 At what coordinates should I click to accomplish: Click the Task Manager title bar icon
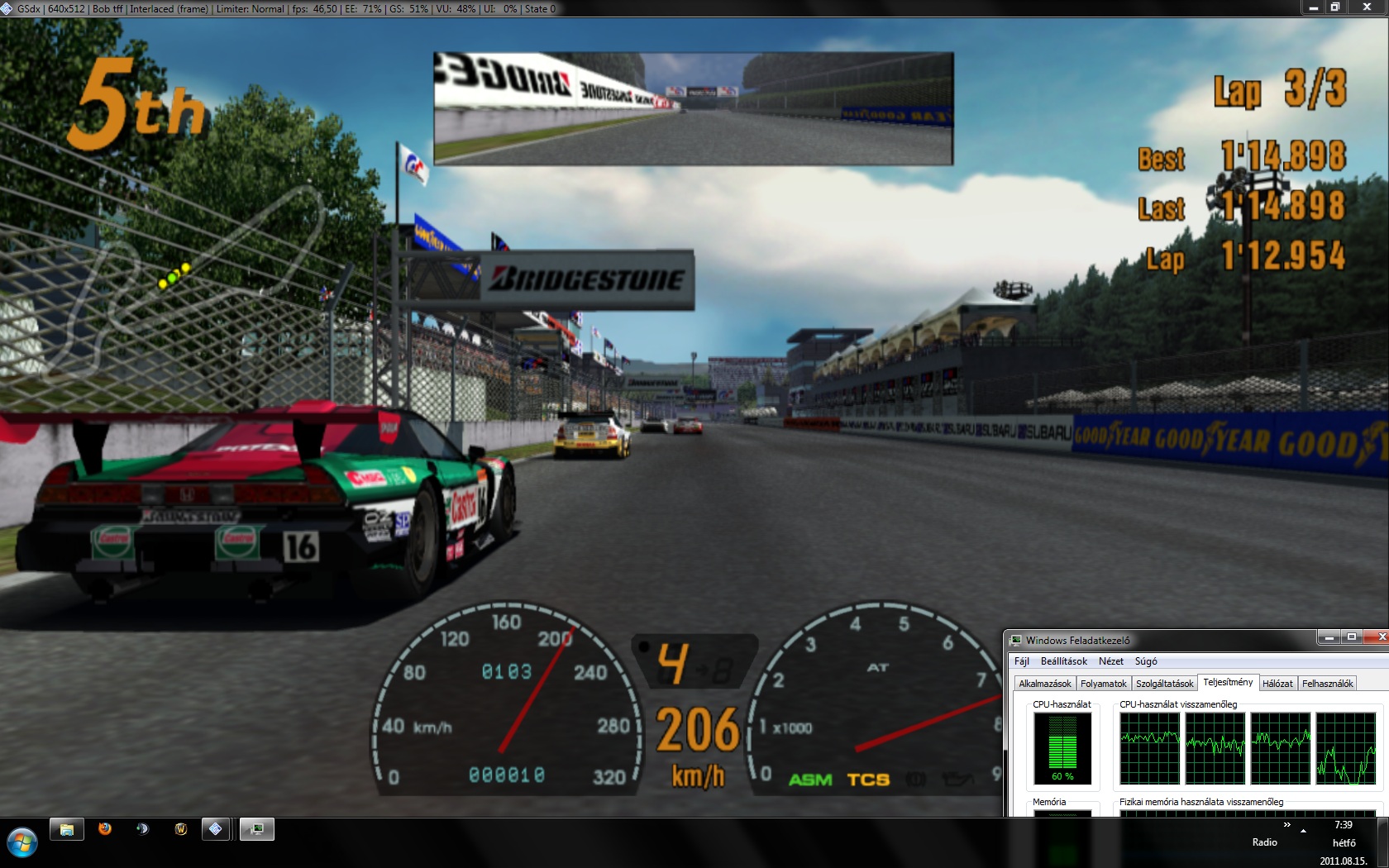1016,640
